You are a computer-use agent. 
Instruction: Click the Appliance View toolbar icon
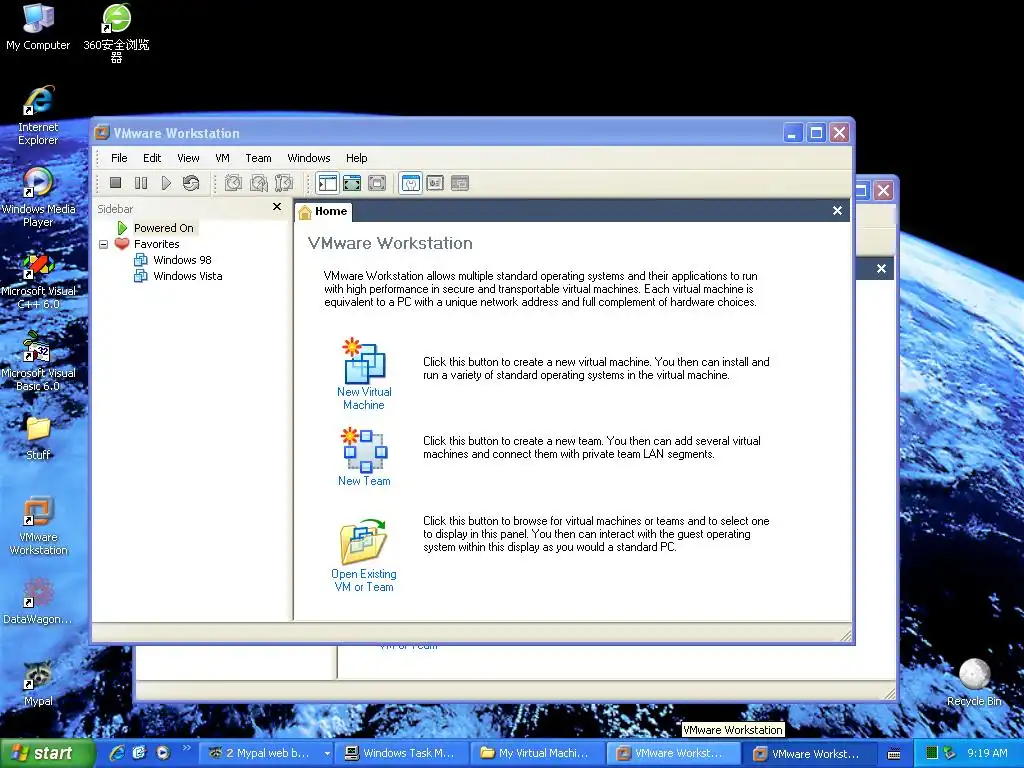[x=435, y=184]
